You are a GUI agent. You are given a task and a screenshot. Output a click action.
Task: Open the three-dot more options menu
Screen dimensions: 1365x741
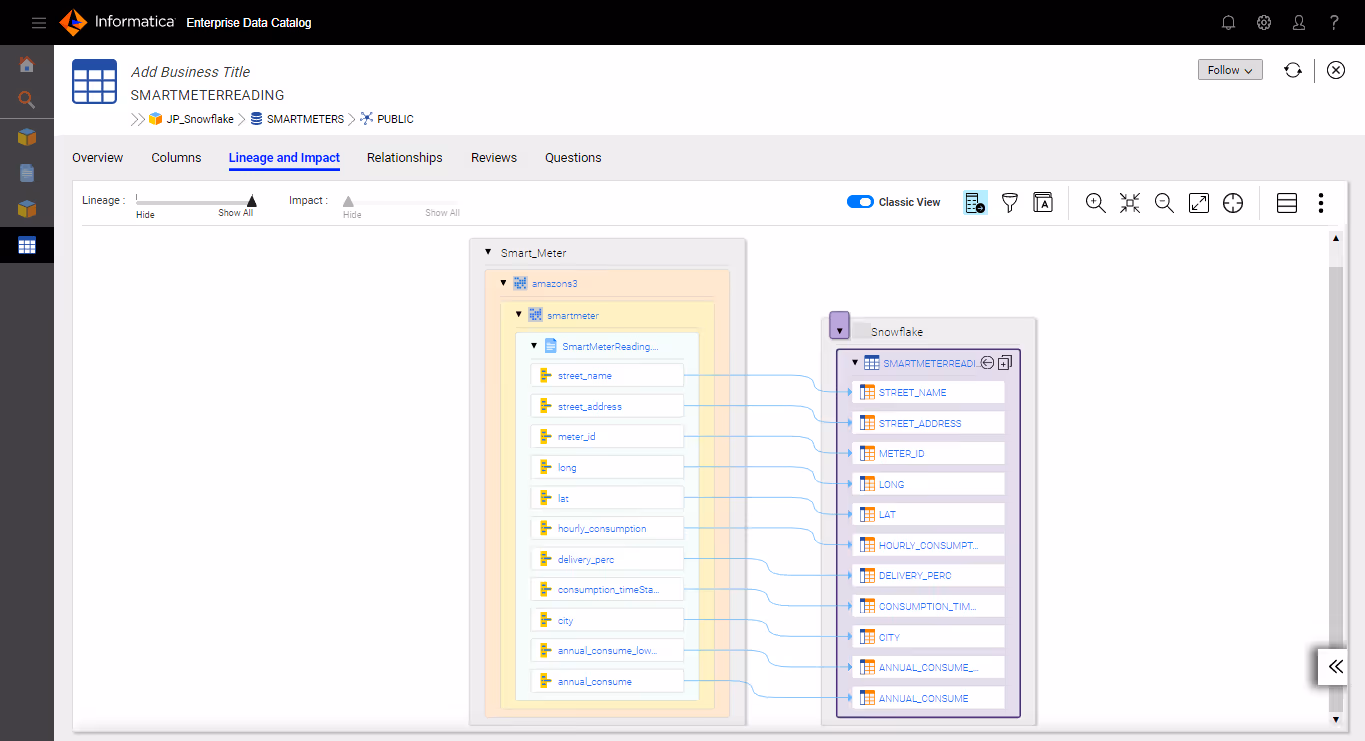pyautogui.click(x=1321, y=203)
